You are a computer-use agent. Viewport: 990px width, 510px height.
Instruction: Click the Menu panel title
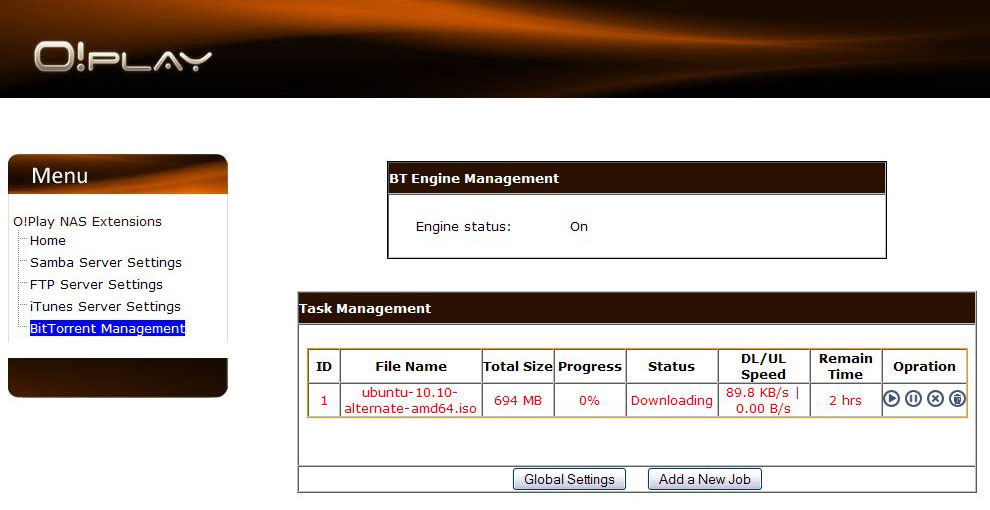point(60,175)
